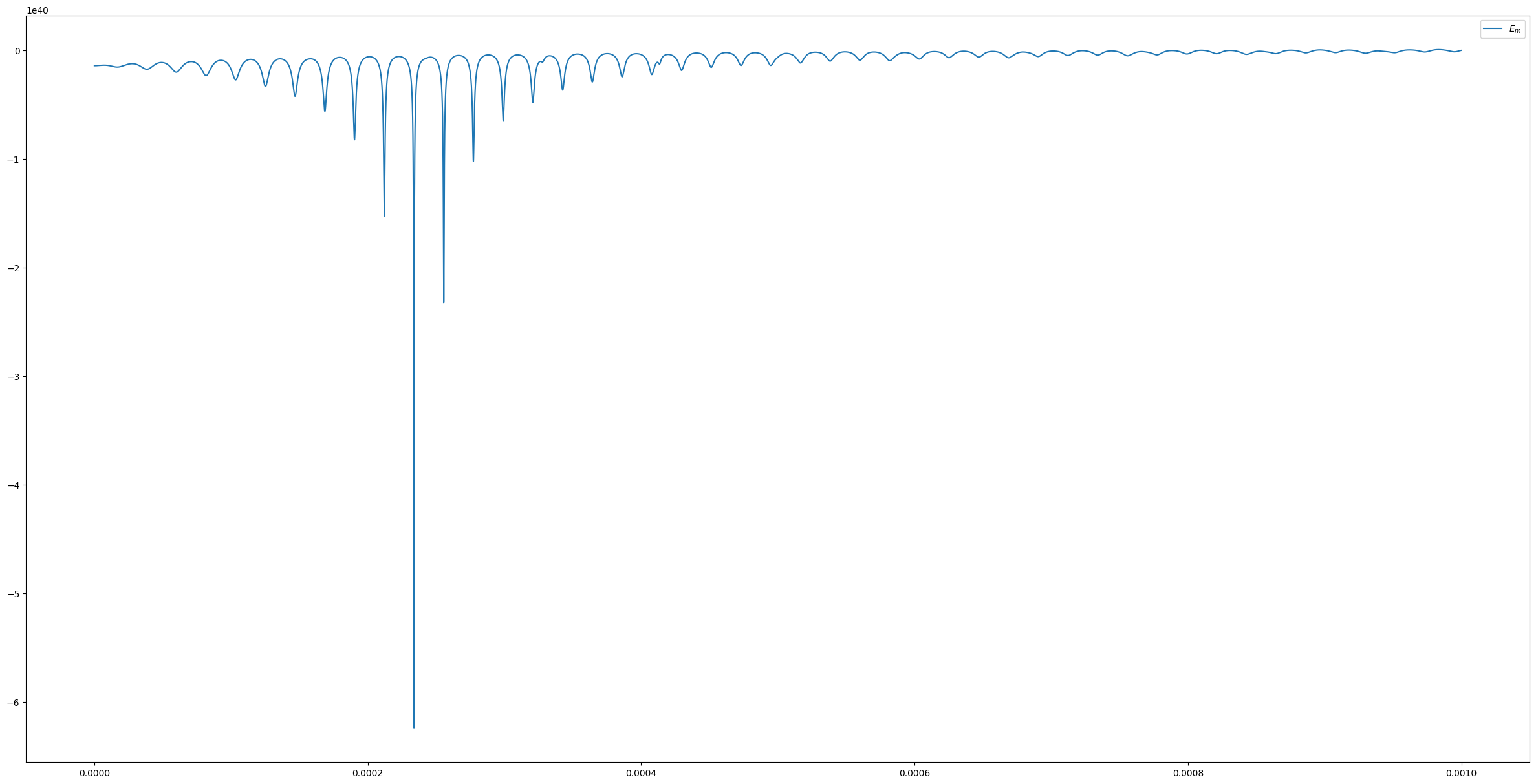Click the 0.0004 x-axis tick label
1536x784 pixels.
click(x=641, y=772)
